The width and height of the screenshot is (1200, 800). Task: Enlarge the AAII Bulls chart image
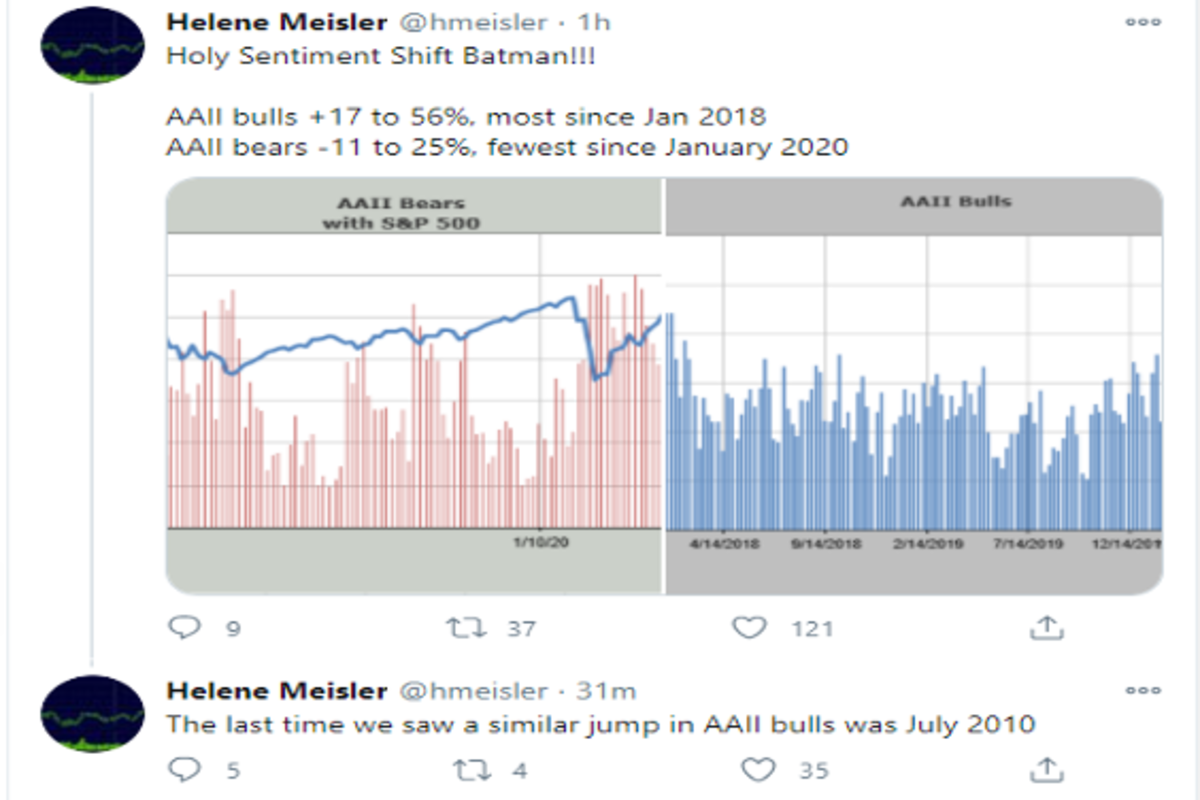pos(914,385)
